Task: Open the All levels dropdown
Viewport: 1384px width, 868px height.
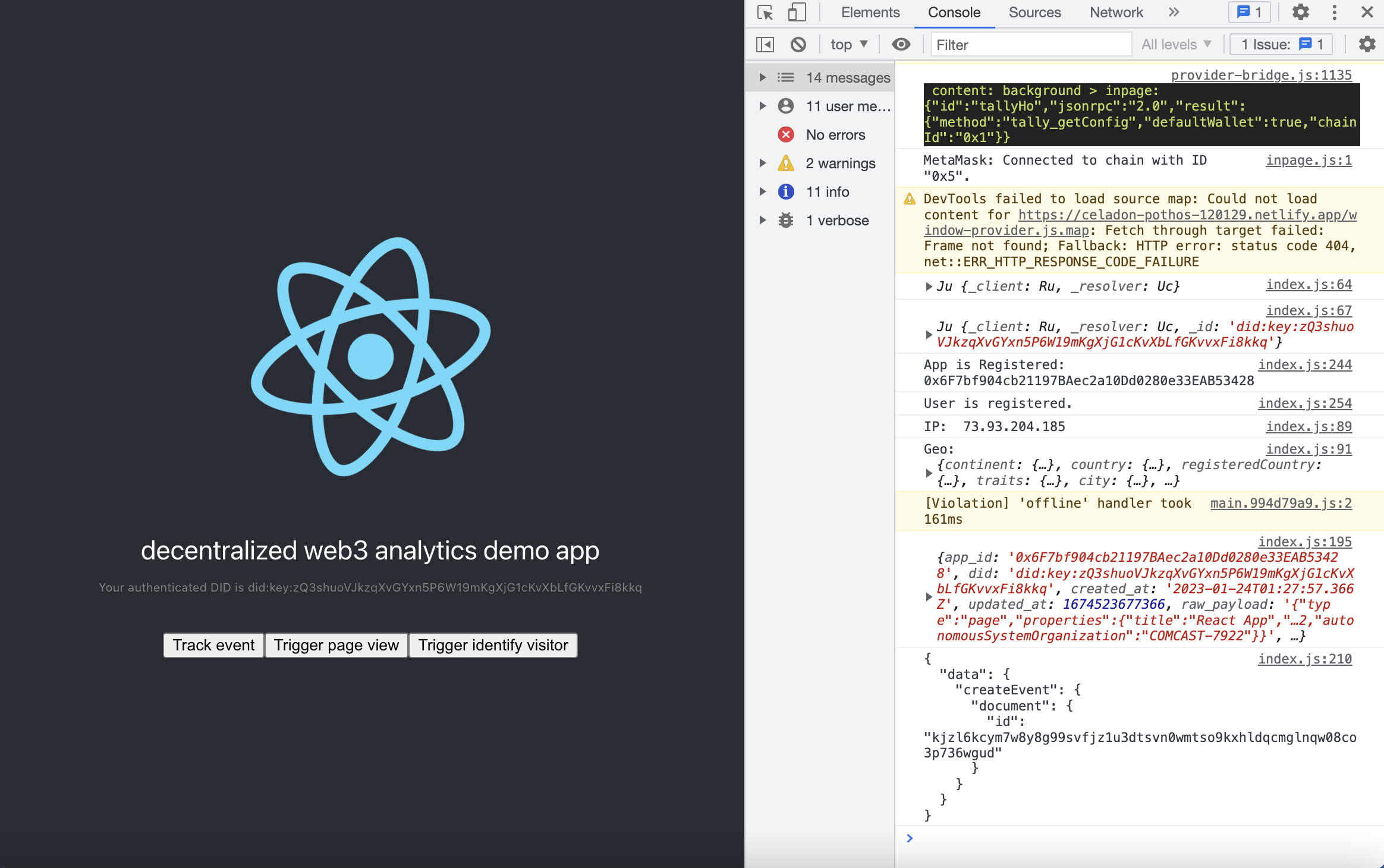Action: [x=1176, y=45]
